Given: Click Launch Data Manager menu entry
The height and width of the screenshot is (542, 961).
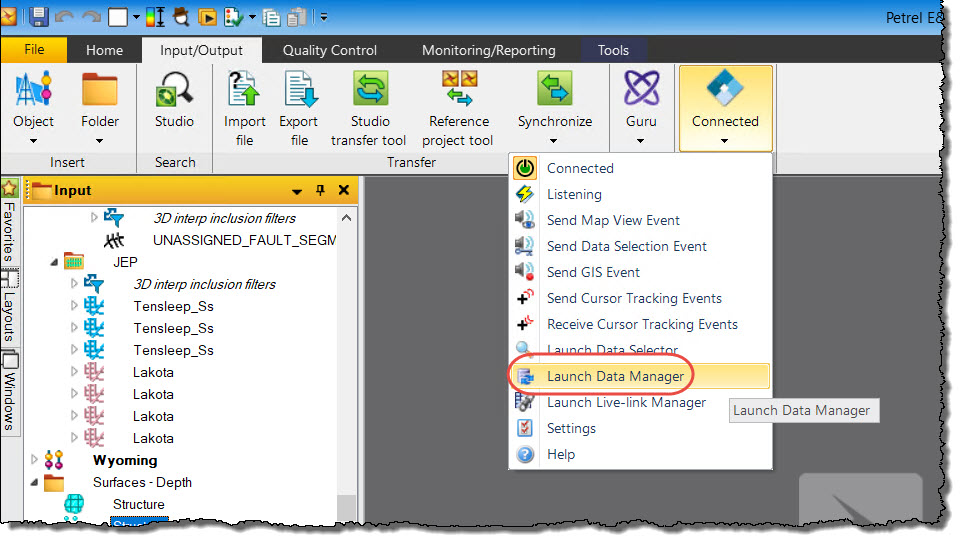Looking at the screenshot, I should (x=640, y=376).
